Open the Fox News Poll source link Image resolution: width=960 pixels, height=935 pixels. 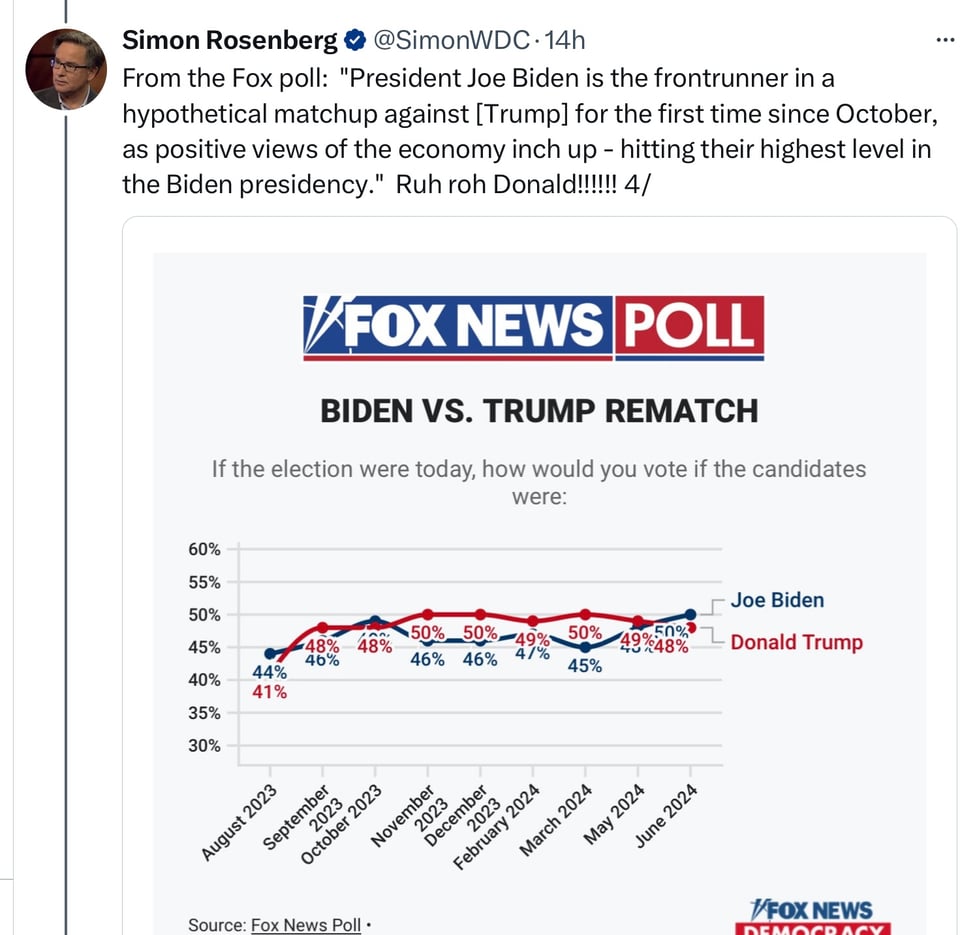(305, 925)
